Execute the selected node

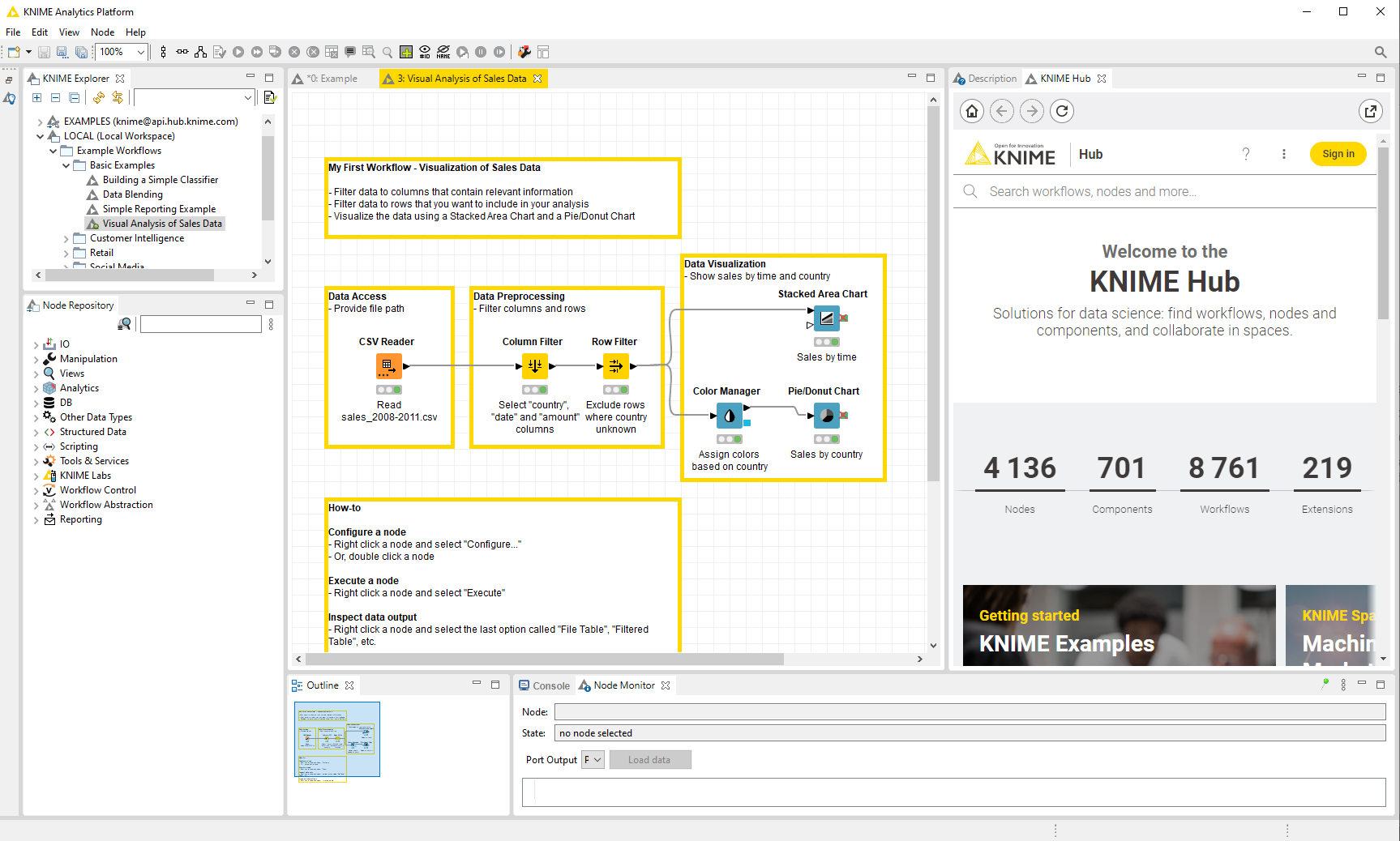(x=238, y=52)
